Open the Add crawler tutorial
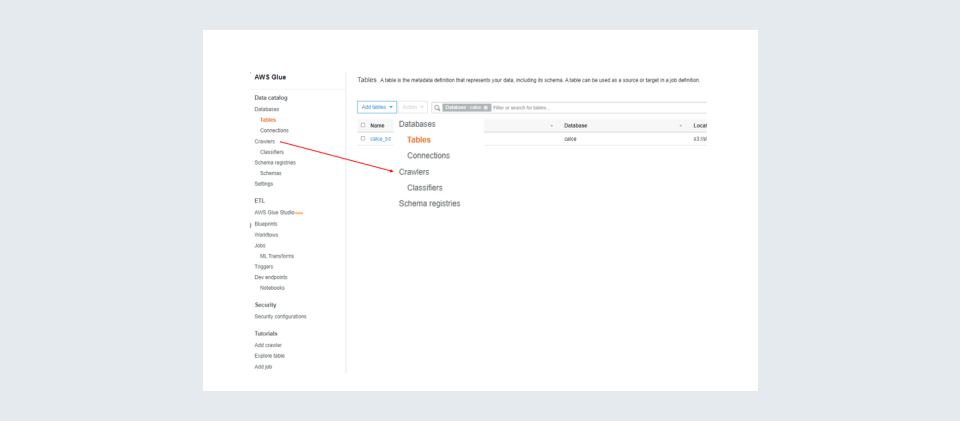This screenshot has height=421, width=960. (x=268, y=345)
